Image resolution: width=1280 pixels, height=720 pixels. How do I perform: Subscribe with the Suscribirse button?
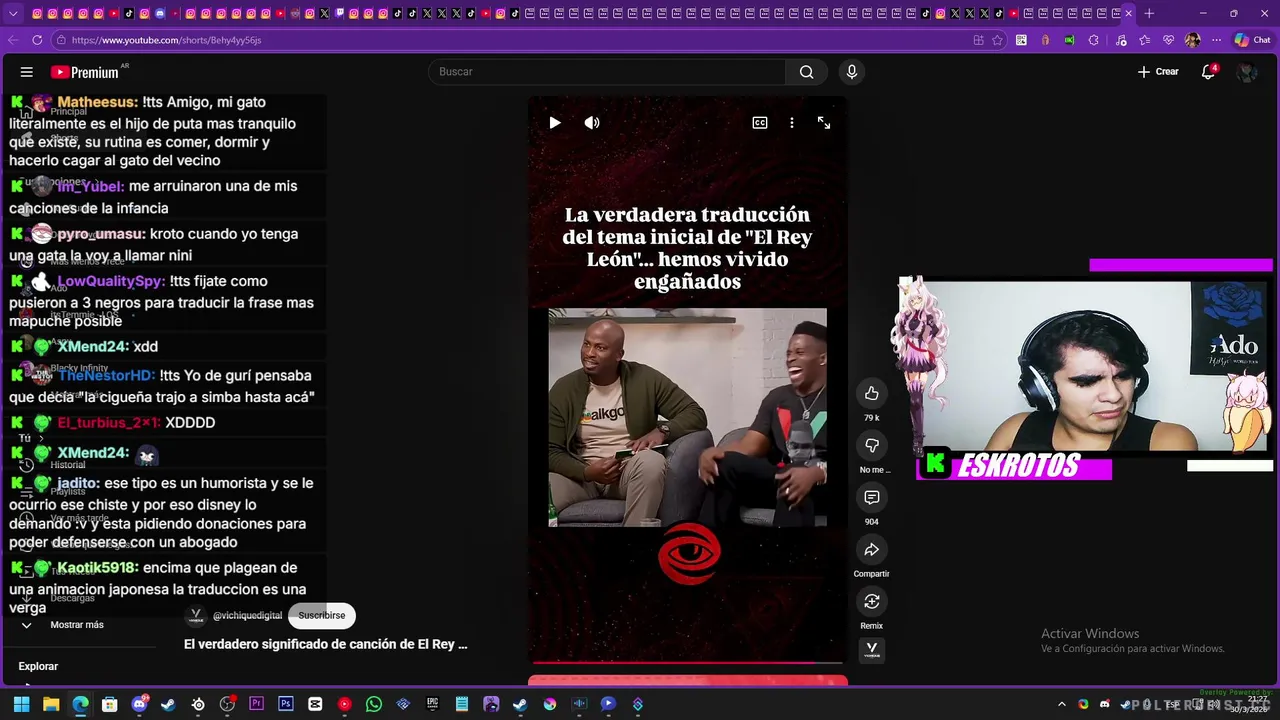[x=321, y=615]
